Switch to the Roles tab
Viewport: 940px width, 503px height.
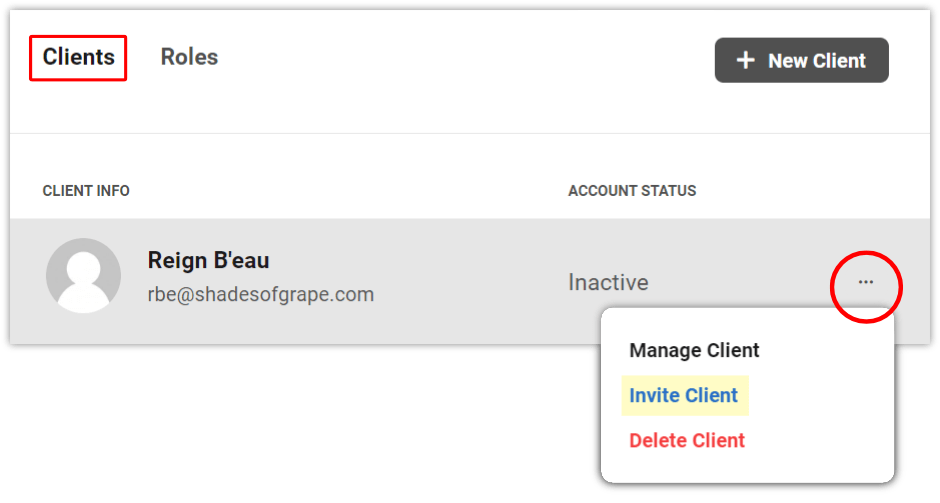click(189, 57)
